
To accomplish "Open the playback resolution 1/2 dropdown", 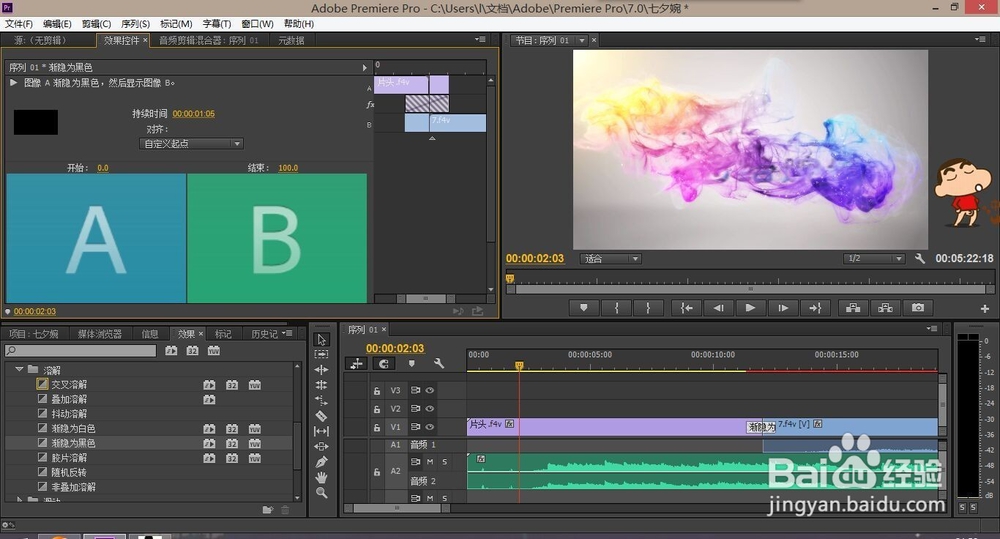I will [874, 258].
